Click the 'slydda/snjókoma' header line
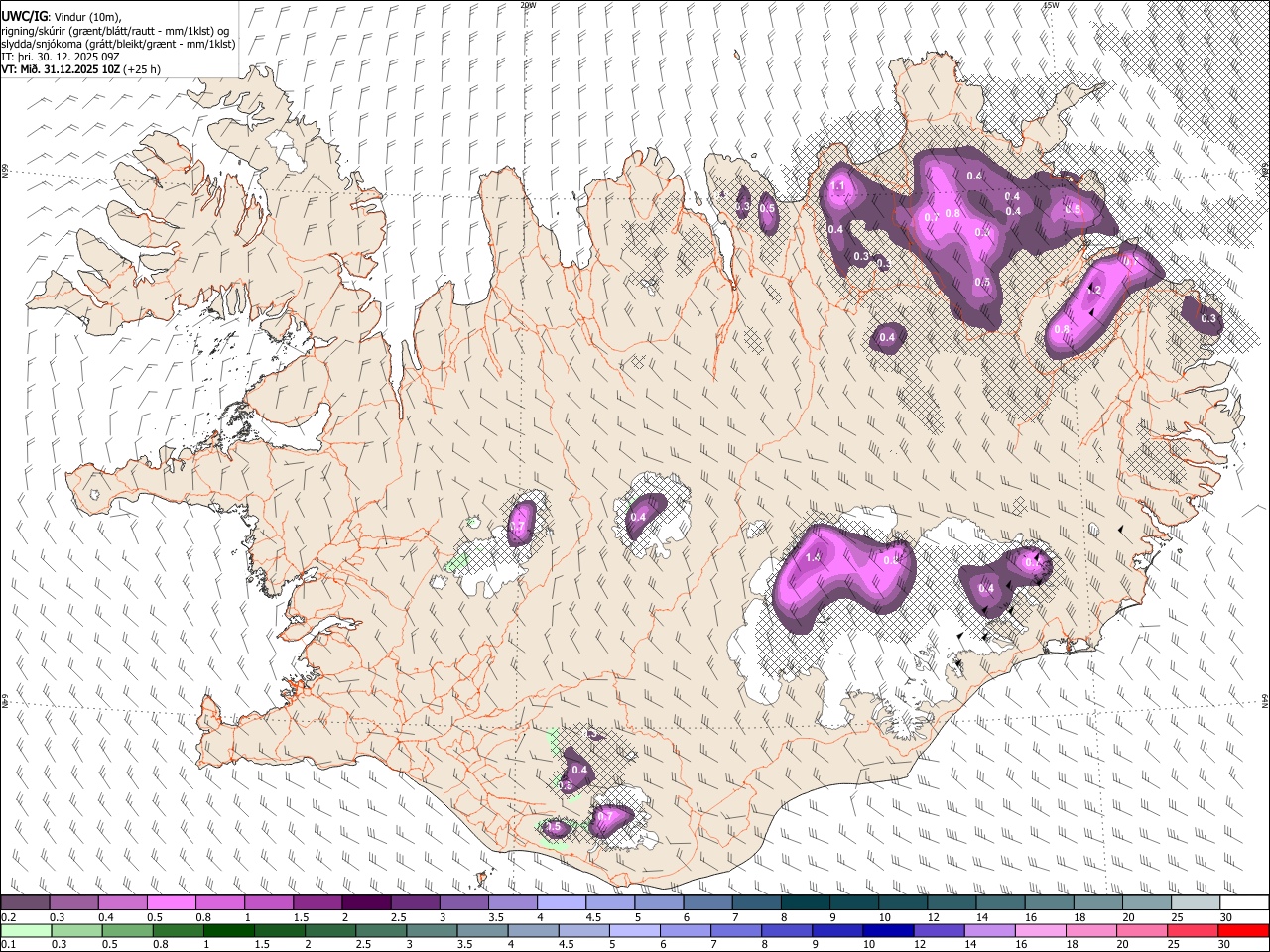 [118, 44]
